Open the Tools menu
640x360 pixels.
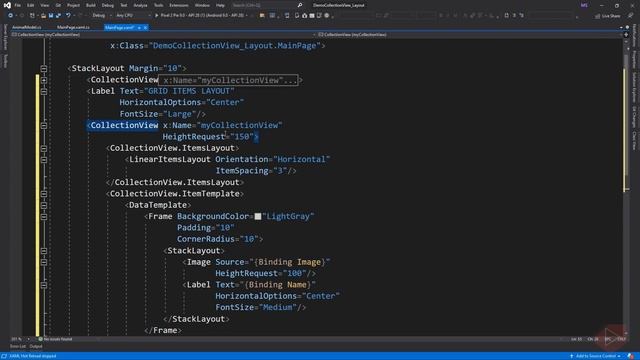coord(158,5)
